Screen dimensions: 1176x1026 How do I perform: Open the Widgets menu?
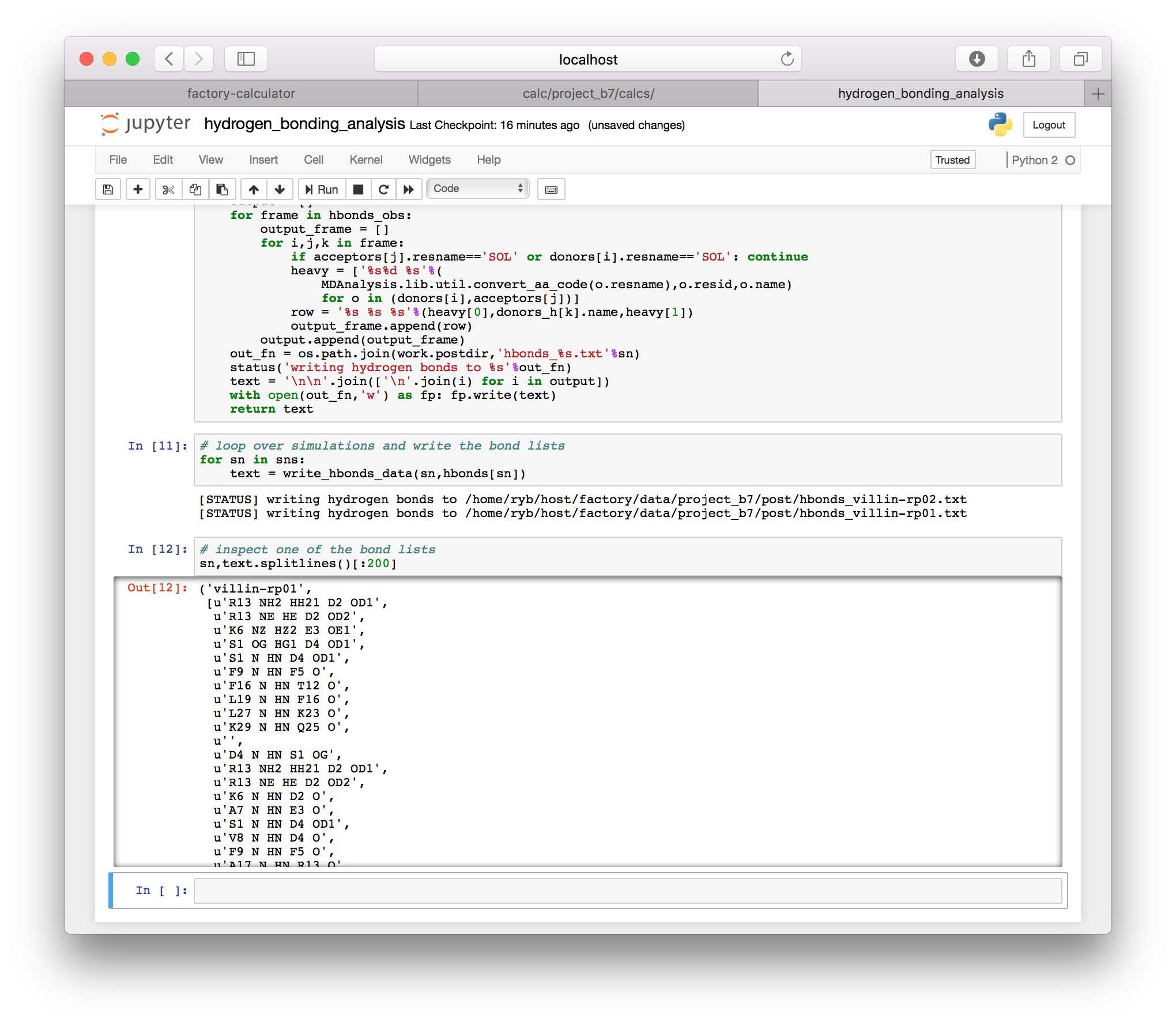point(429,160)
